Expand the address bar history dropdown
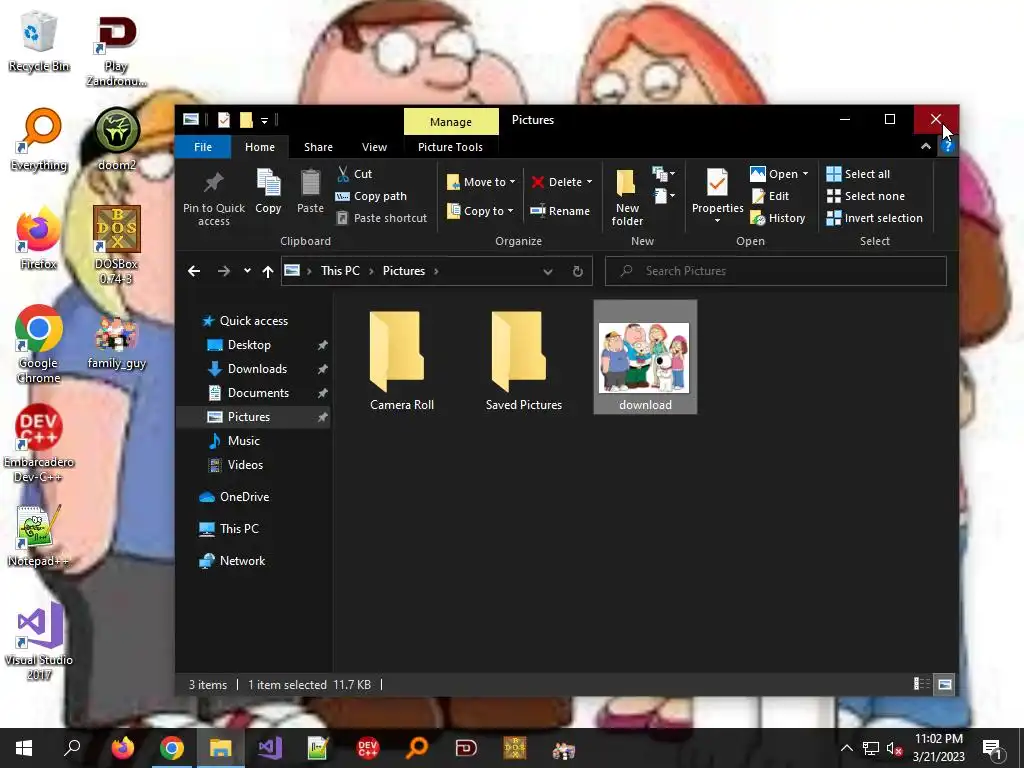Viewport: 1024px width, 768px height. coord(548,271)
